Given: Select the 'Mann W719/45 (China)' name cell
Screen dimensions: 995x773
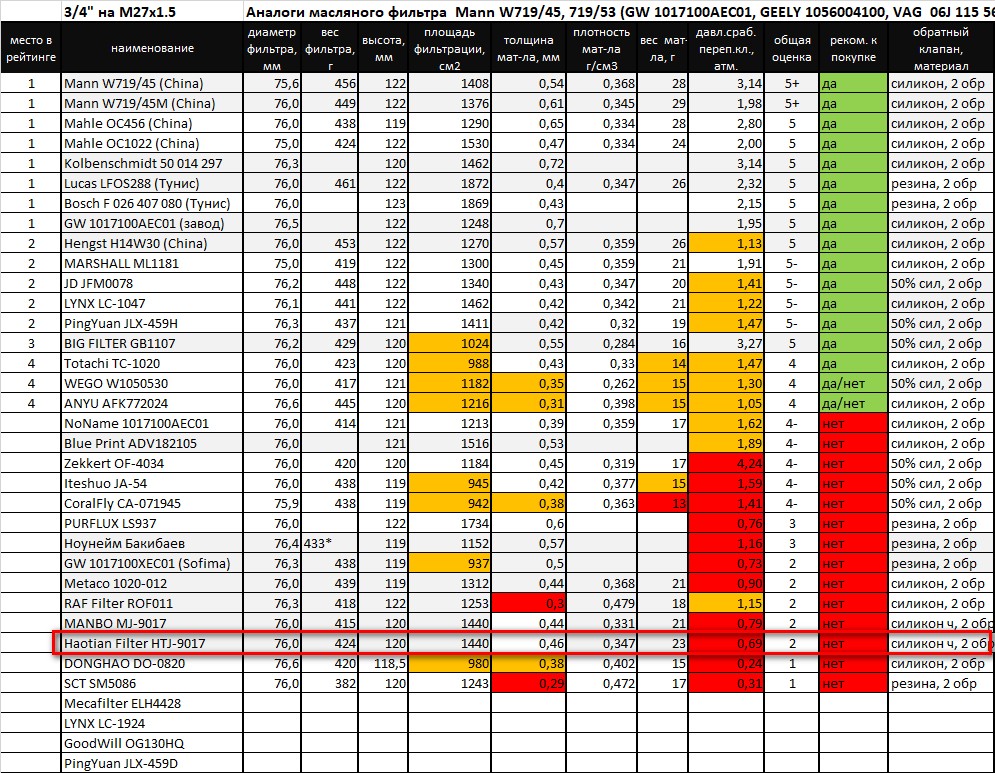Looking at the screenshot, I should [152, 83].
